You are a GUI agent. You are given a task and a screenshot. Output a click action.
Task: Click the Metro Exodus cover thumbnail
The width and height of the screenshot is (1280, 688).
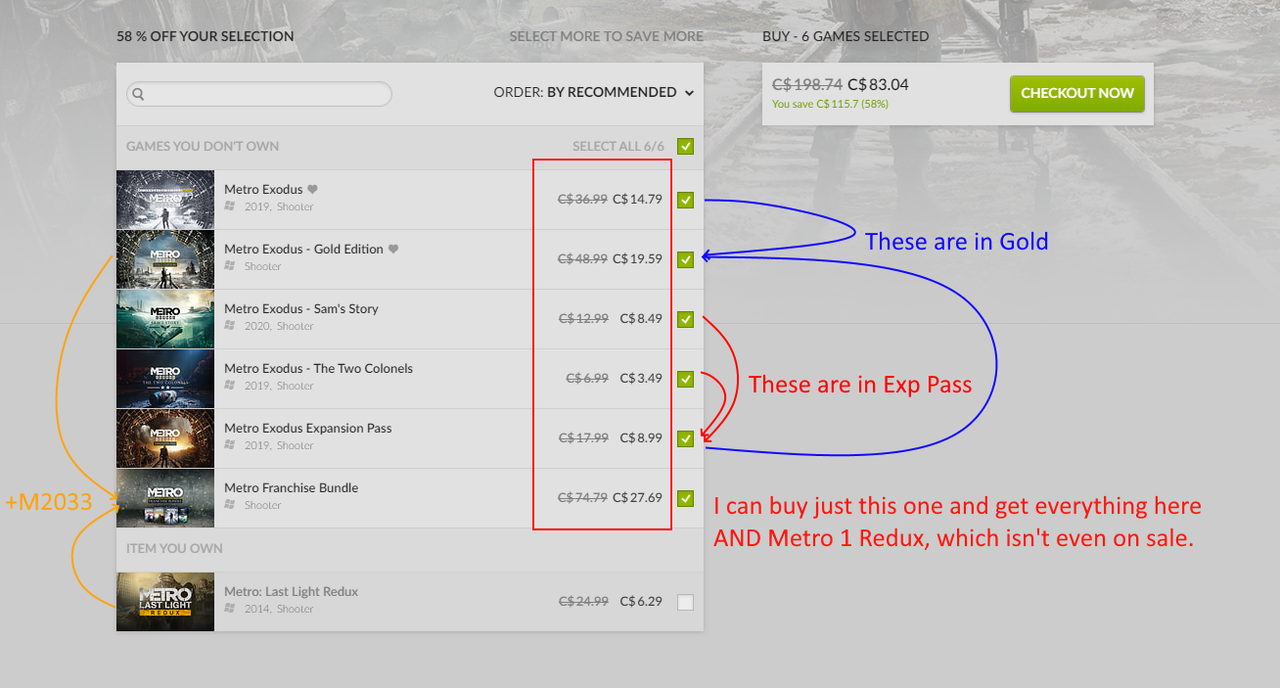click(x=165, y=200)
